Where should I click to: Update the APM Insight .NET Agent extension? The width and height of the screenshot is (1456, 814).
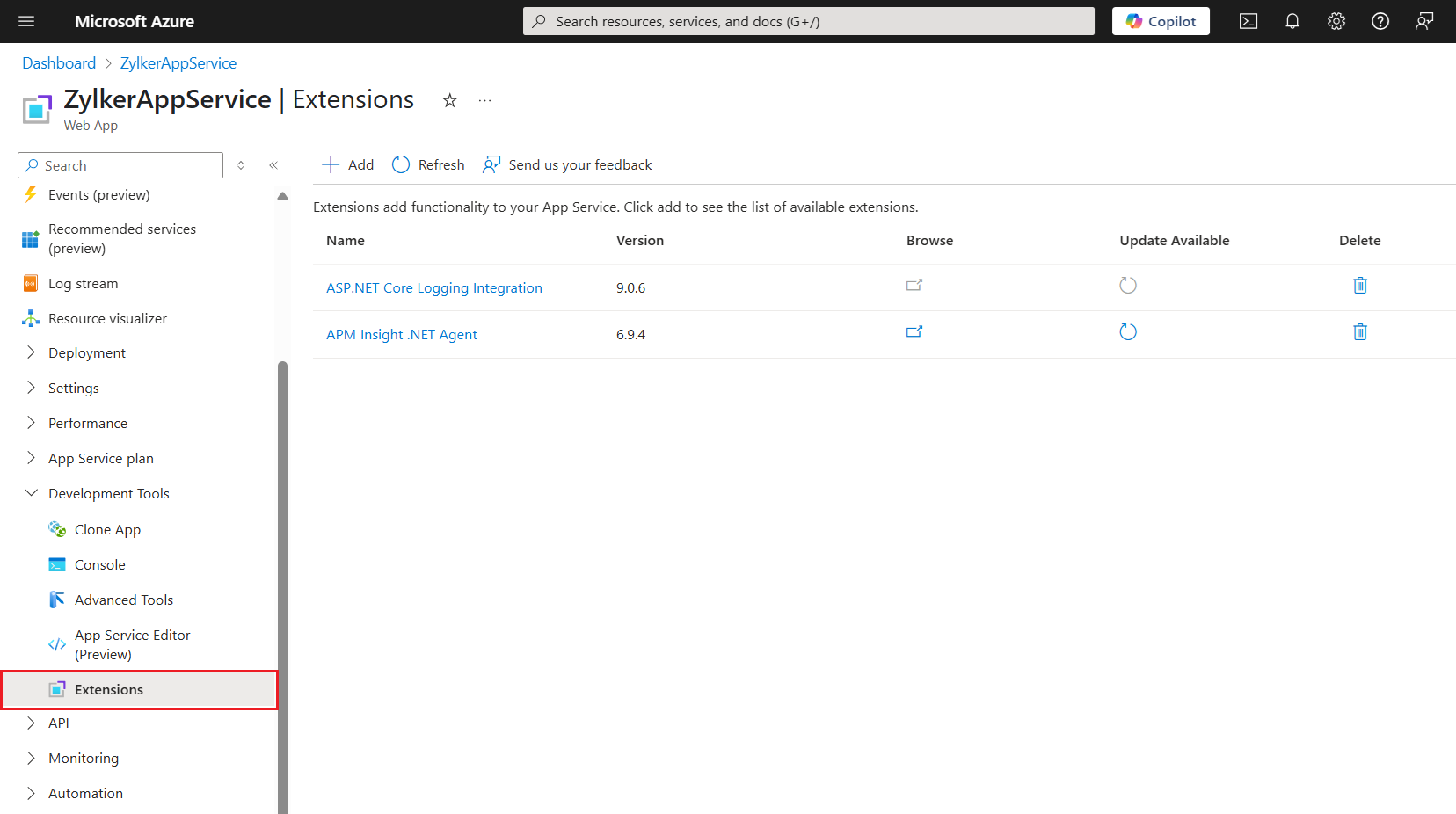click(x=1128, y=332)
